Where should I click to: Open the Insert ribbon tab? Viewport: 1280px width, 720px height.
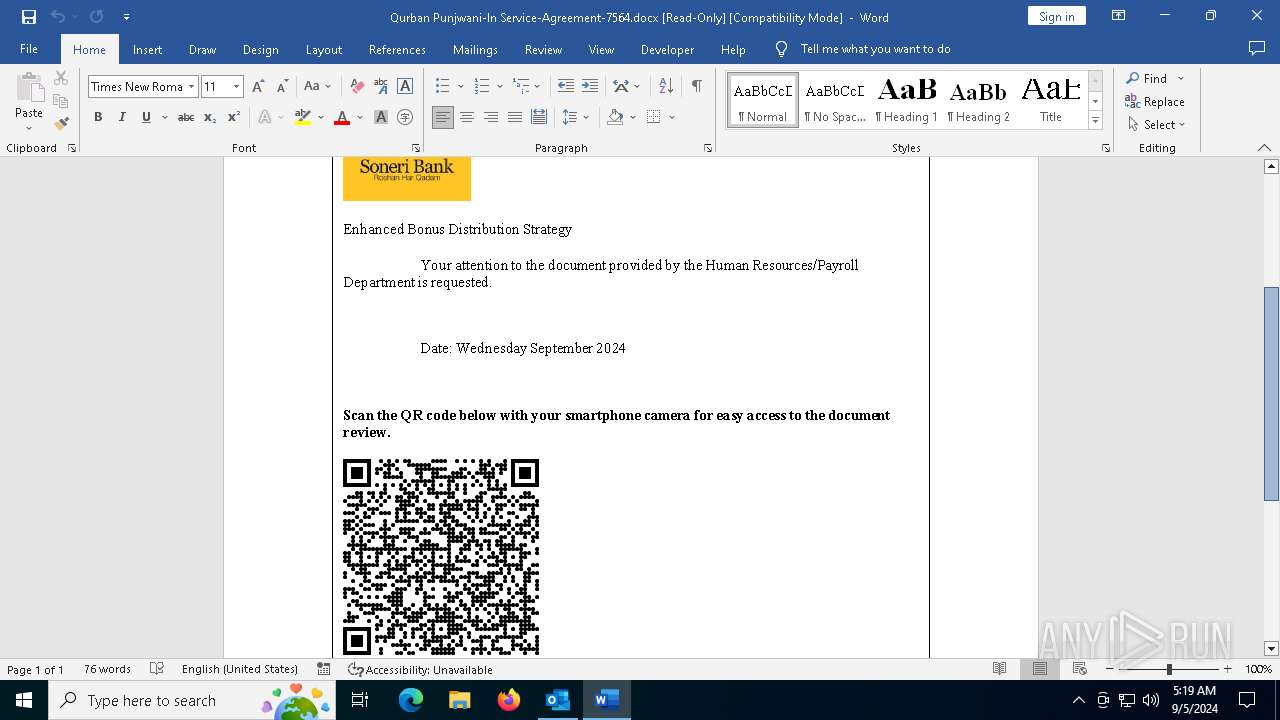(x=147, y=49)
